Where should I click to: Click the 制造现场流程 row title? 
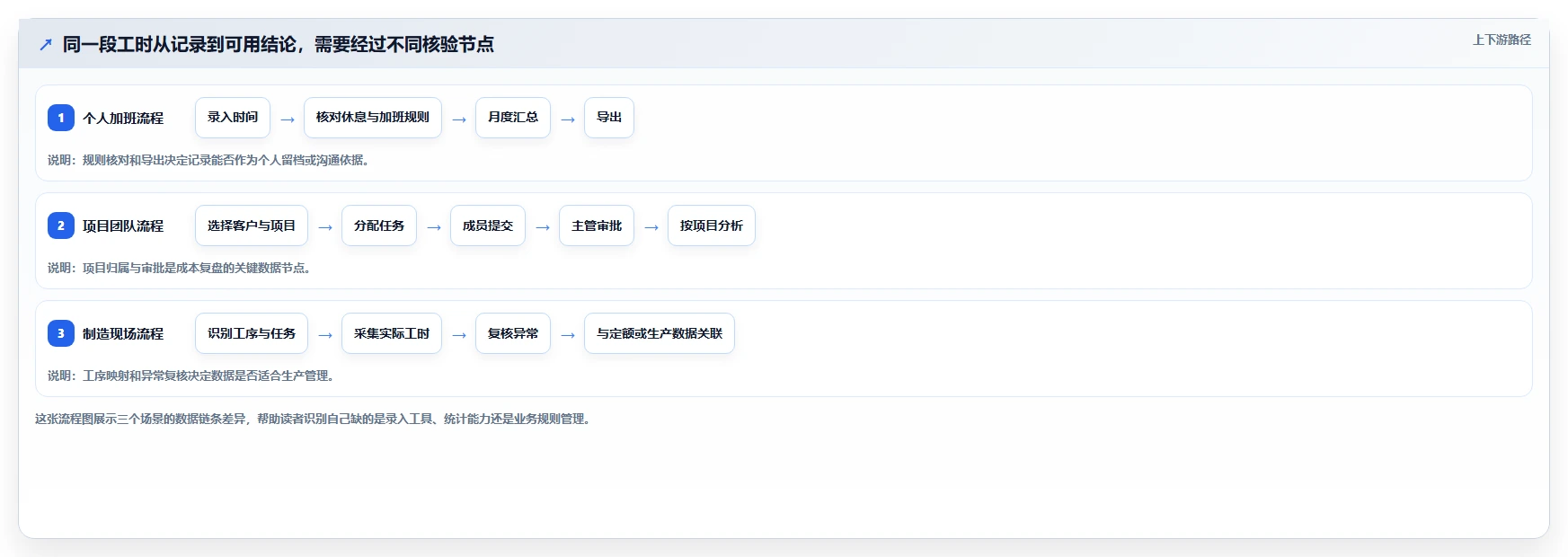coord(123,333)
